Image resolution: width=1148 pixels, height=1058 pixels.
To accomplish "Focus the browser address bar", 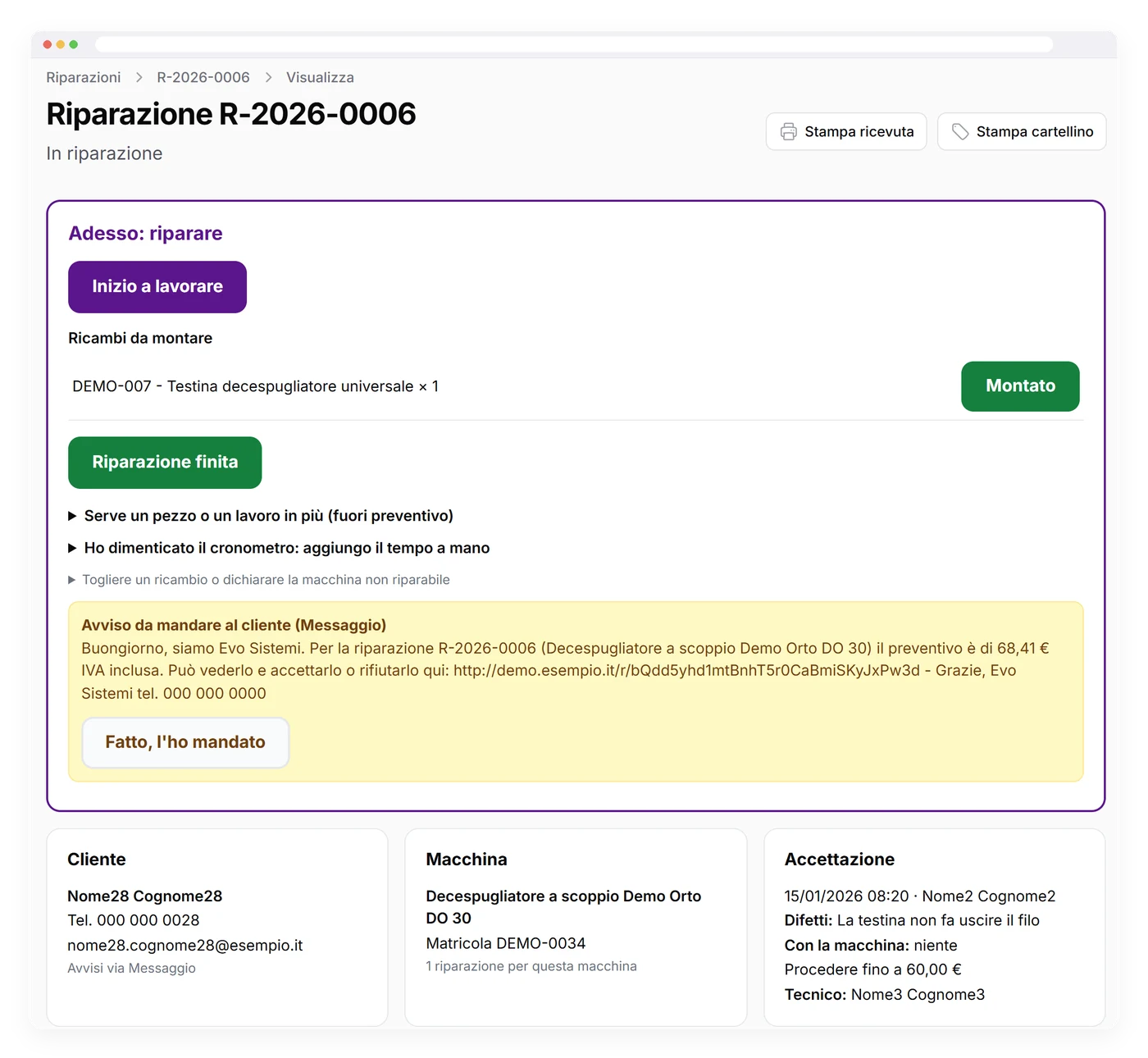I will coord(574,44).
